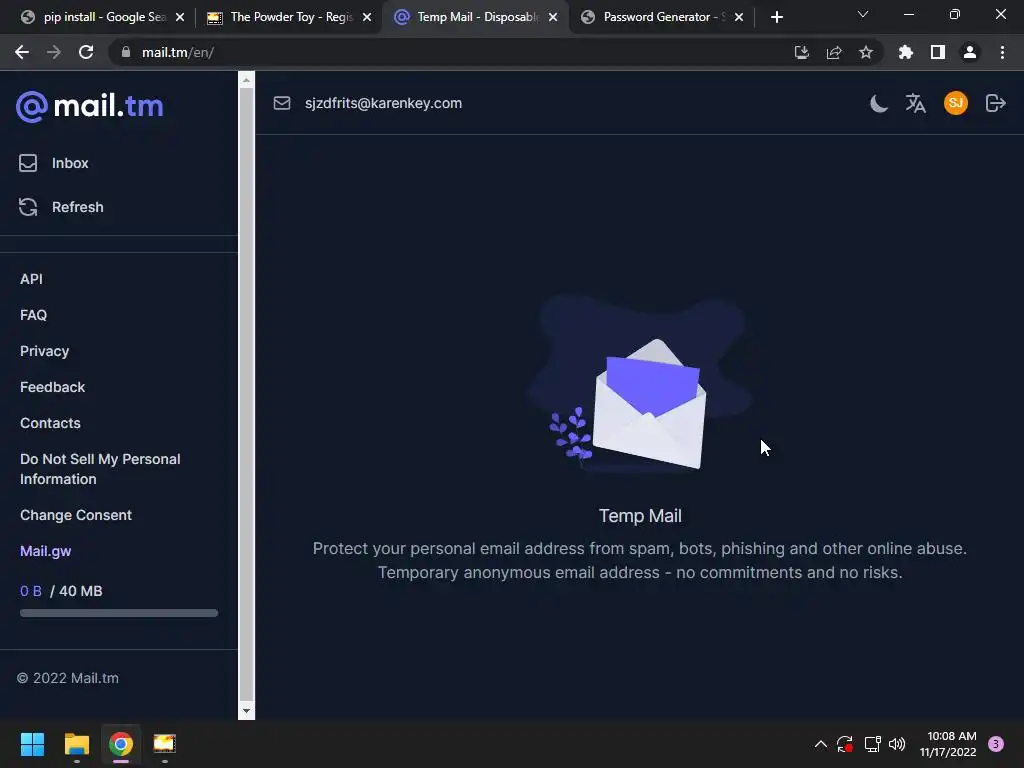Viewport: 1024px width, 768px height.
Task: Click Chrome icon in taskbar
Action: click(x=121, y=744)
